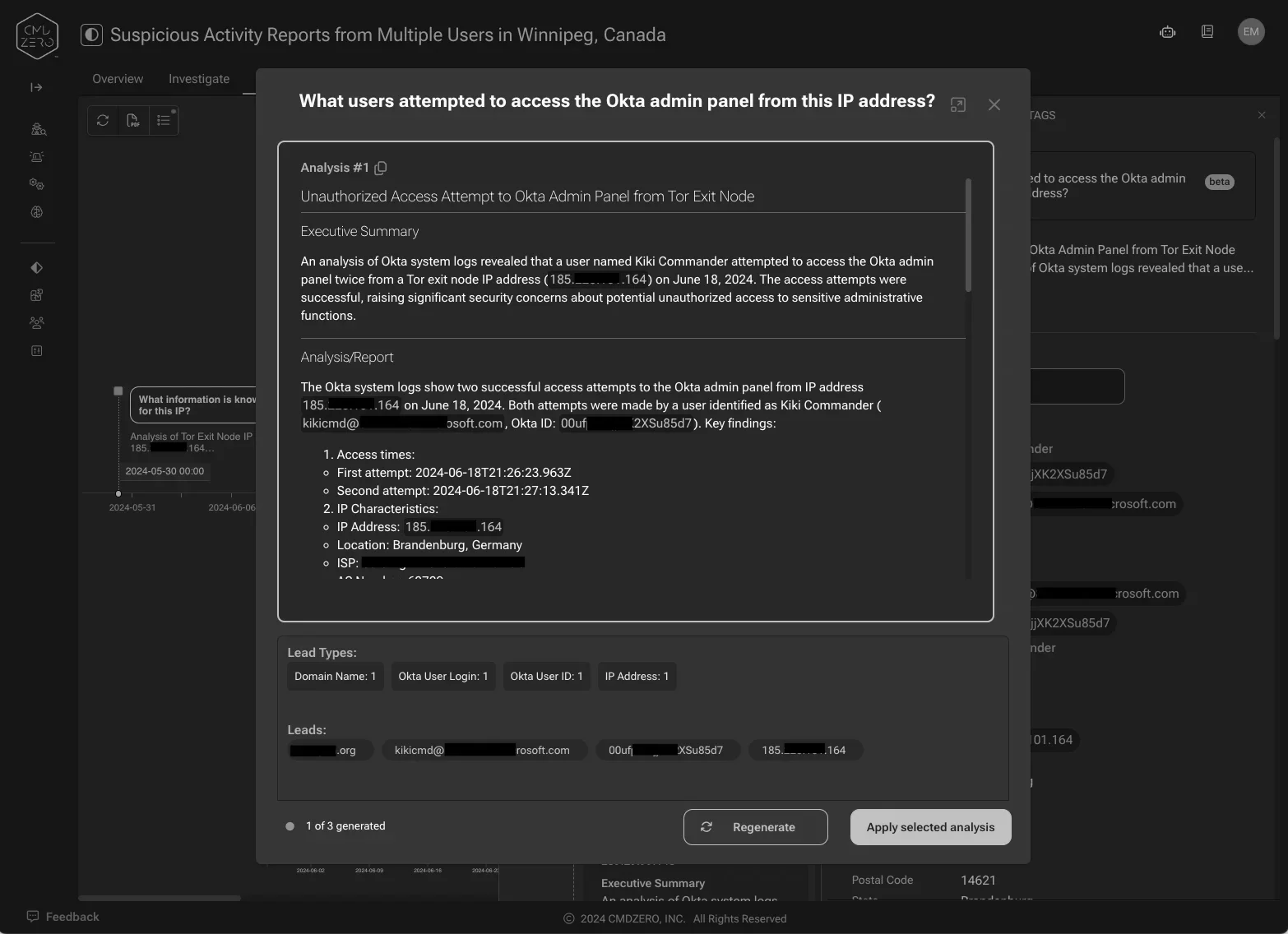Screen dimensions: 1288x934
Task: Click Apply selected analysis button
Action: click(930, 827)
